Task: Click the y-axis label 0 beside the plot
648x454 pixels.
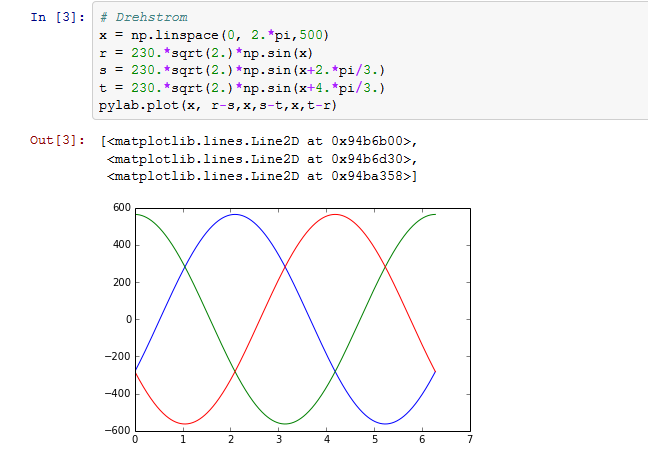Action: click(129, 319)
